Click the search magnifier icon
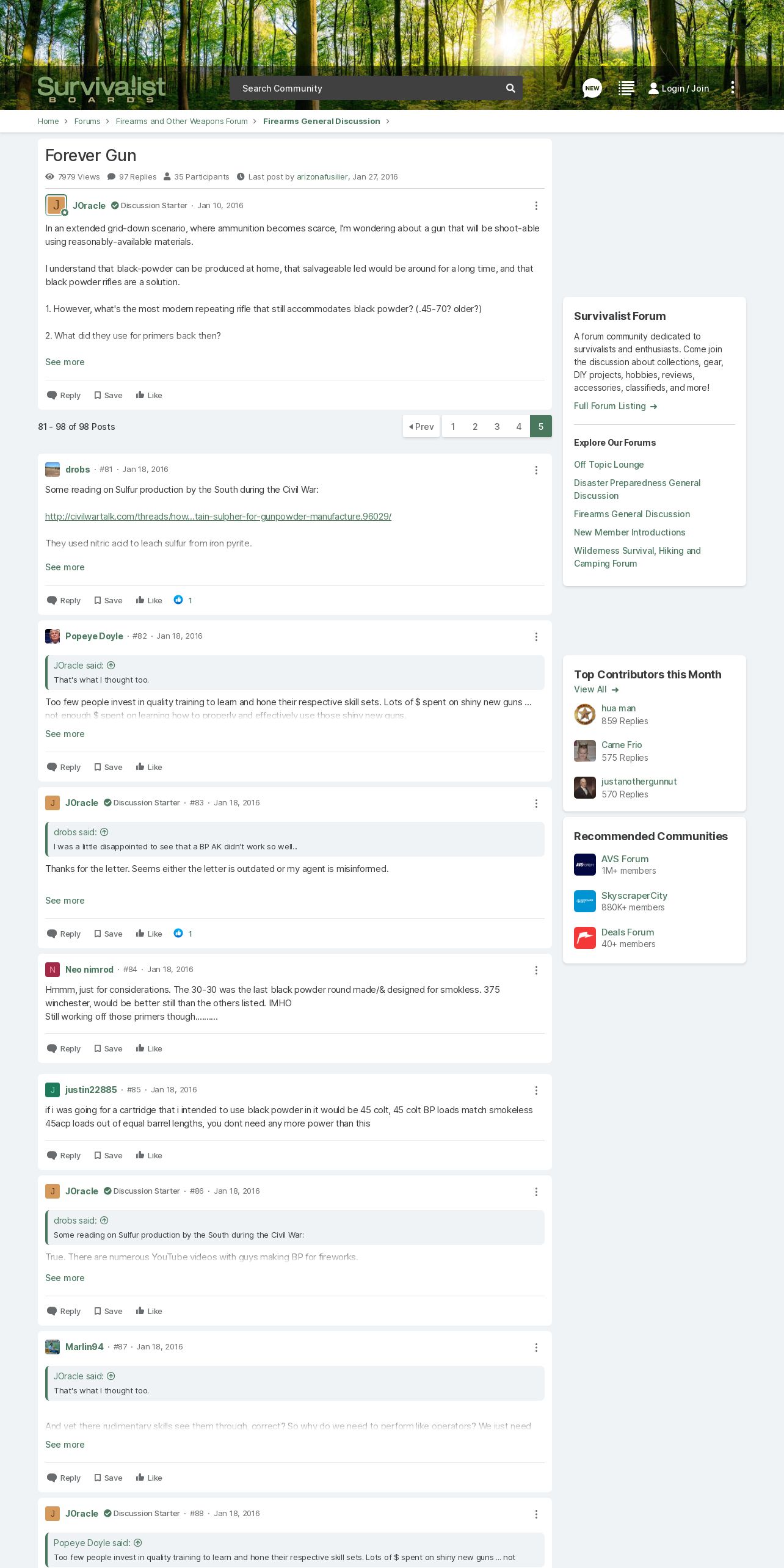The height and width of the screenshot is (1568, 784). [510, 89]
